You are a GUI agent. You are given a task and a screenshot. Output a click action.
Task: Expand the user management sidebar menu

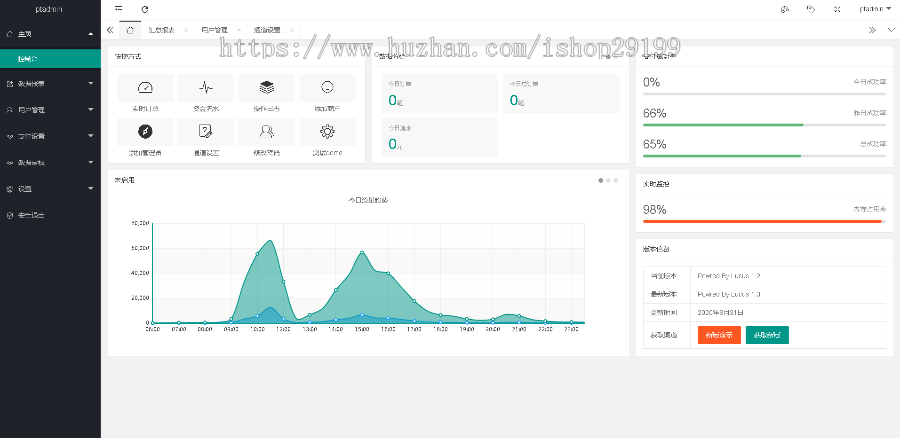[x=50, y=109]
